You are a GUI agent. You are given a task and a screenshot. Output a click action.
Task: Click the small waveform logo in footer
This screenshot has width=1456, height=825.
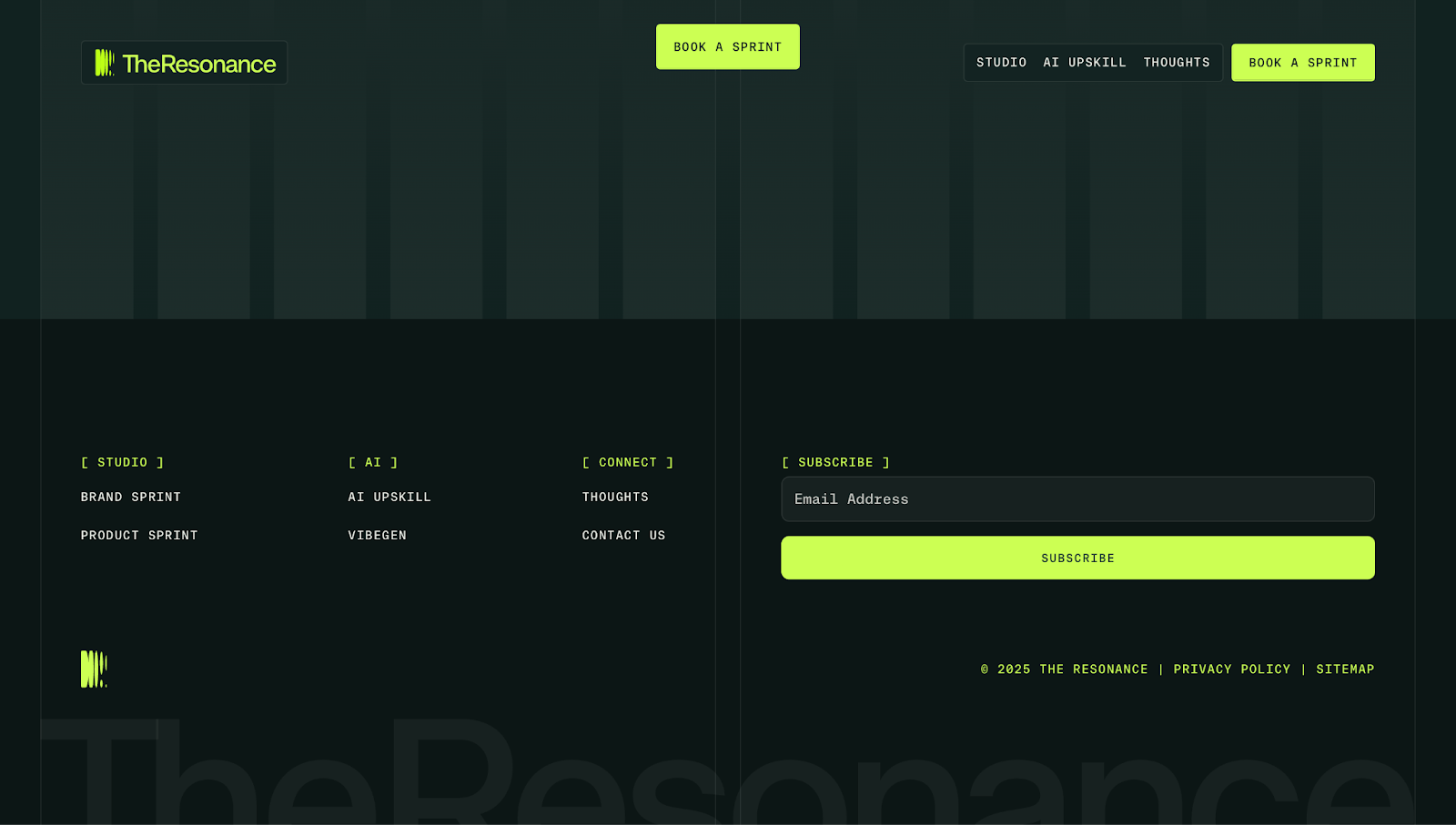click(93, 668)
